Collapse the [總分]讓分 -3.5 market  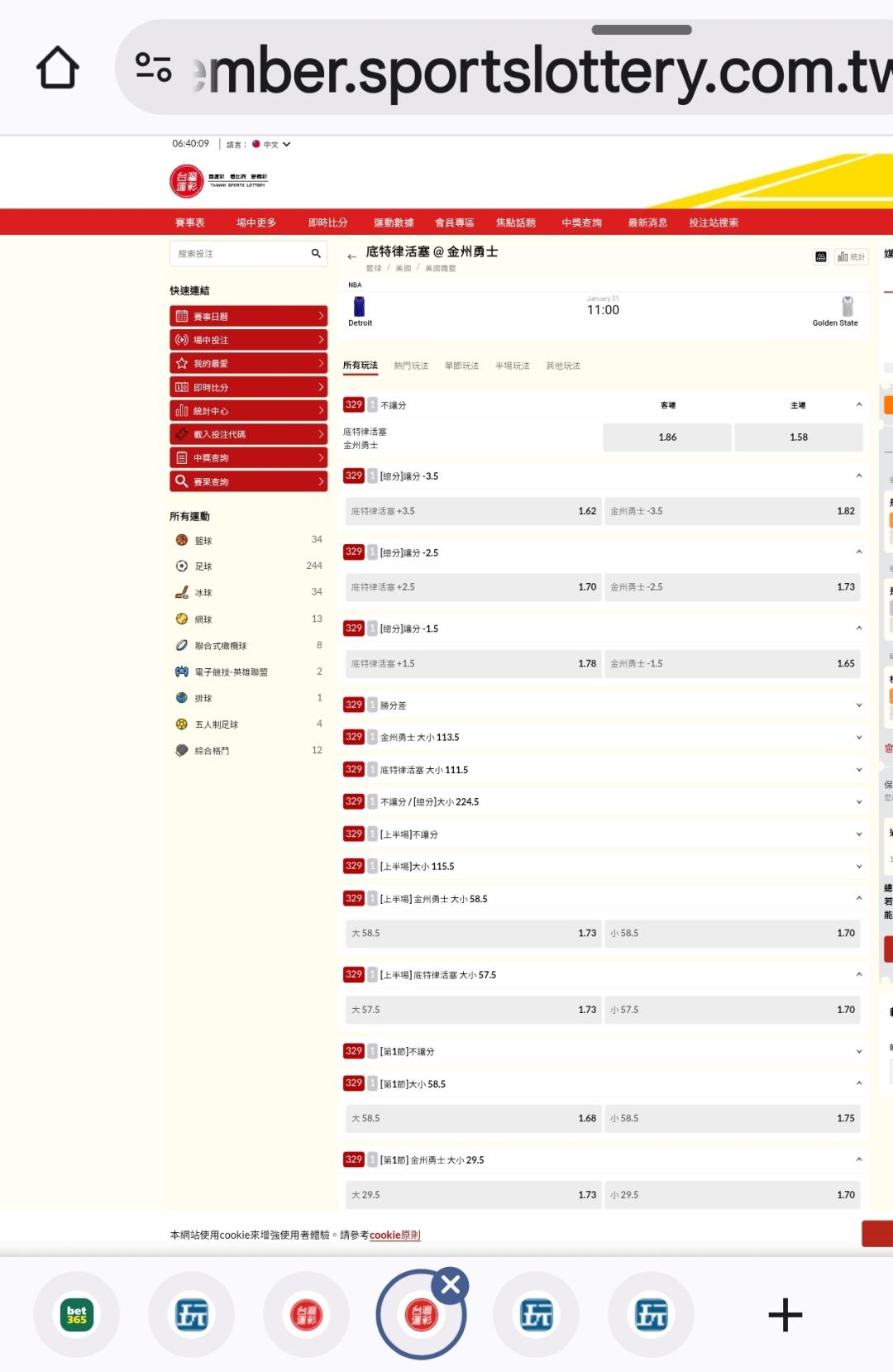pos(858,476)
